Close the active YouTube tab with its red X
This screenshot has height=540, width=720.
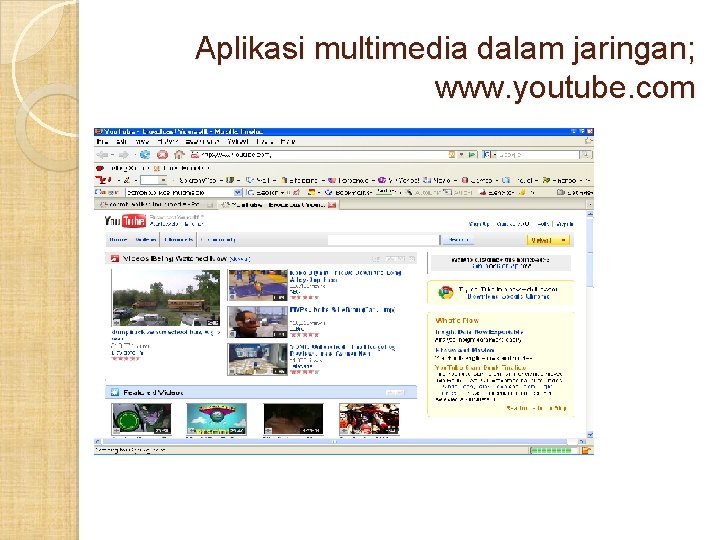(x=332, y=205)
